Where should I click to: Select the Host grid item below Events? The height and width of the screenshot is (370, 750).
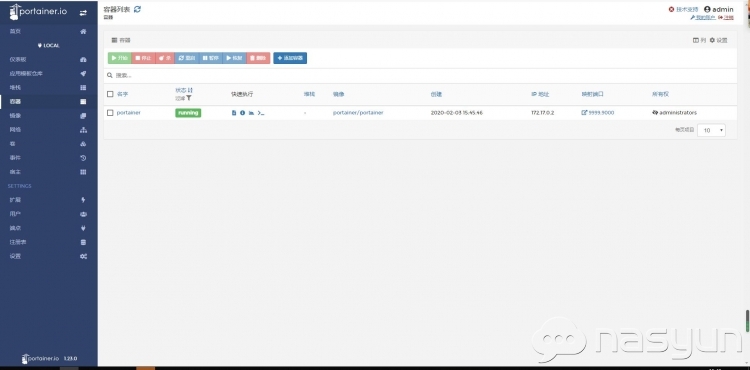(49, 172)
